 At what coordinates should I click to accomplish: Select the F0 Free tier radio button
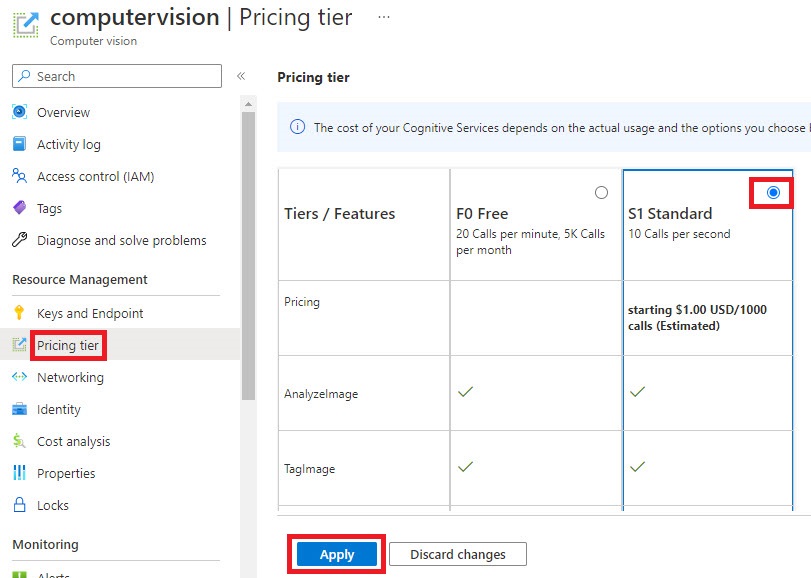point(601,192)
